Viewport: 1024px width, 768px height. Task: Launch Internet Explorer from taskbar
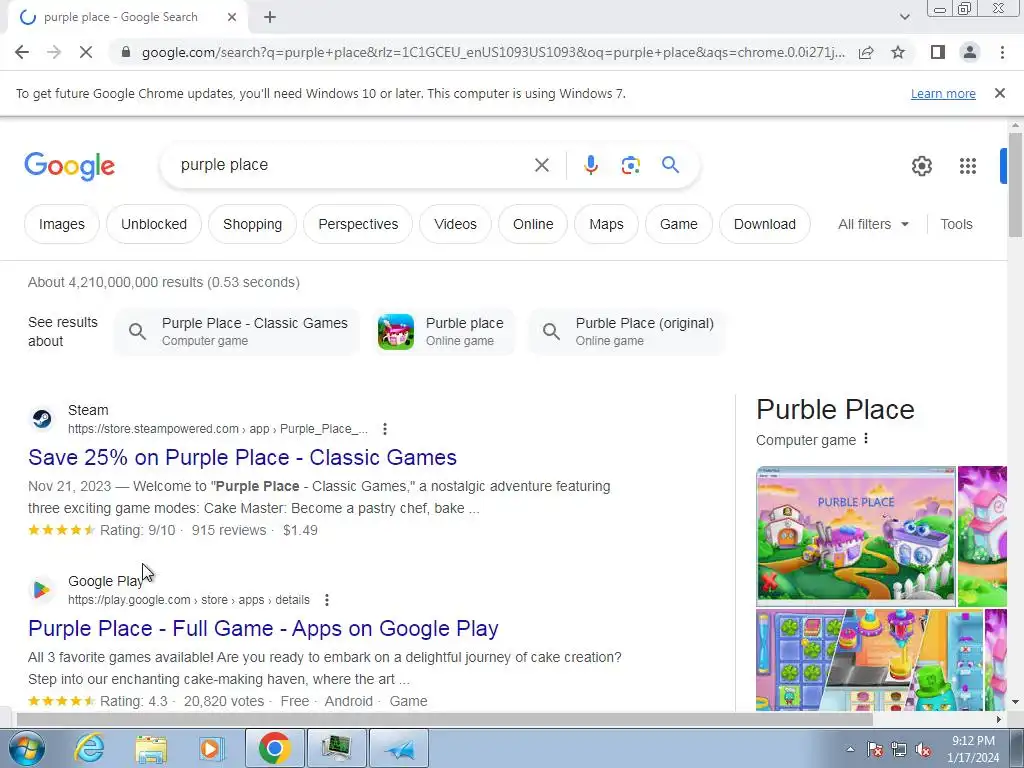click(x=89, y=748)
